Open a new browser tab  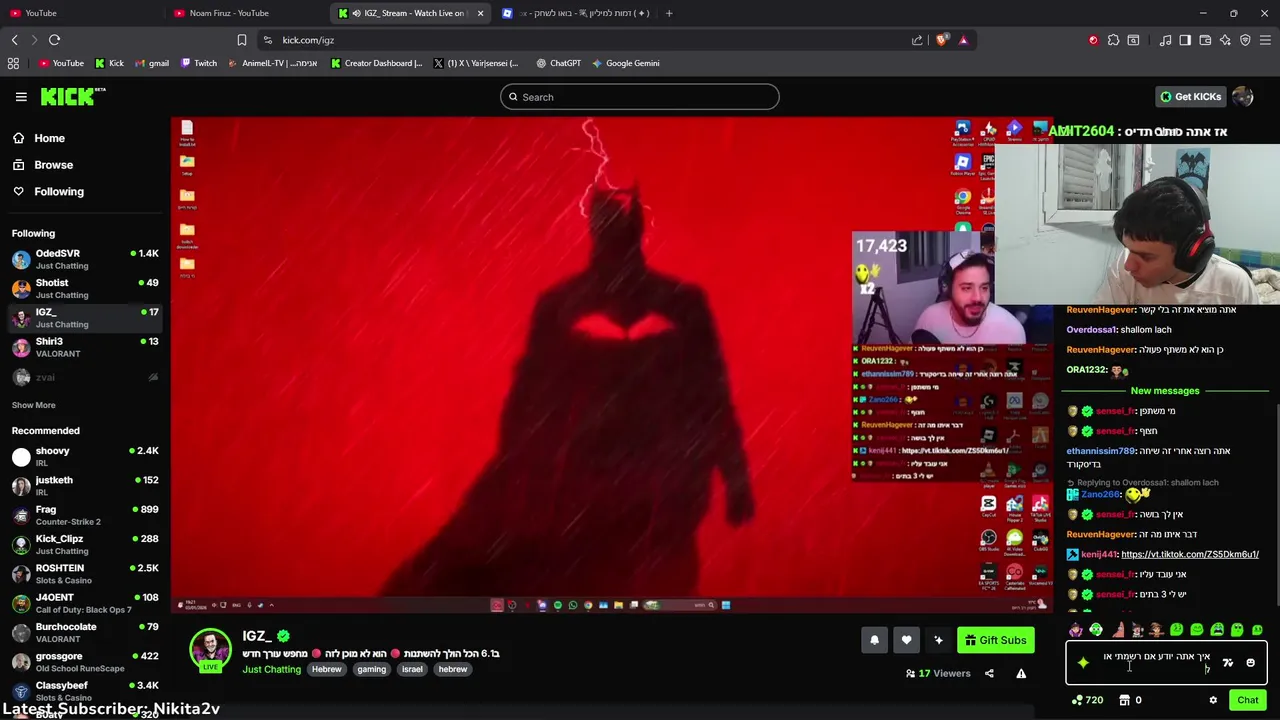669,13
